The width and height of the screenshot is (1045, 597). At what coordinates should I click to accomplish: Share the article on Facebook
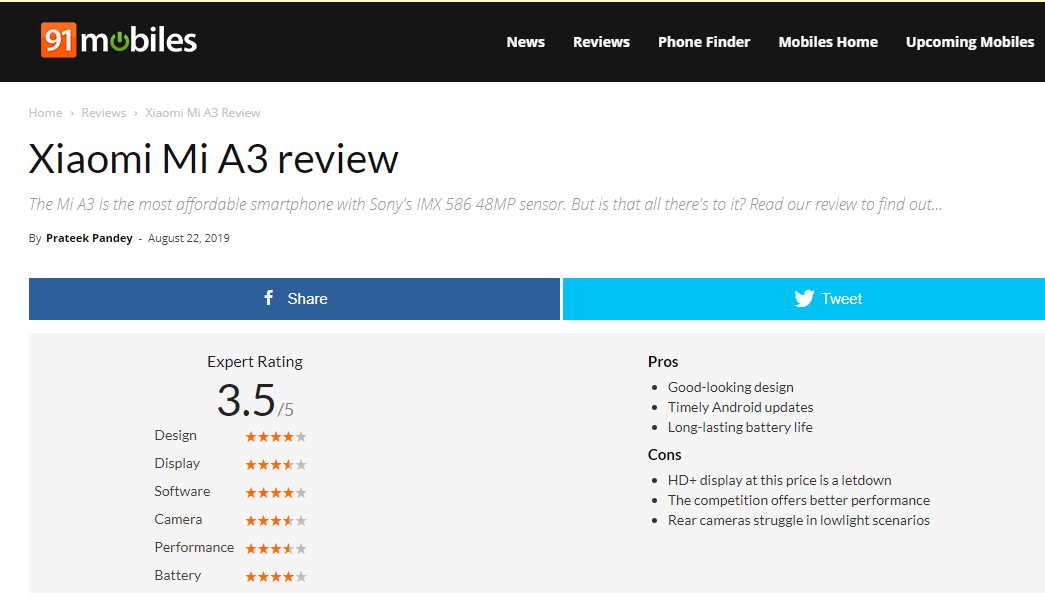point(294,298)
